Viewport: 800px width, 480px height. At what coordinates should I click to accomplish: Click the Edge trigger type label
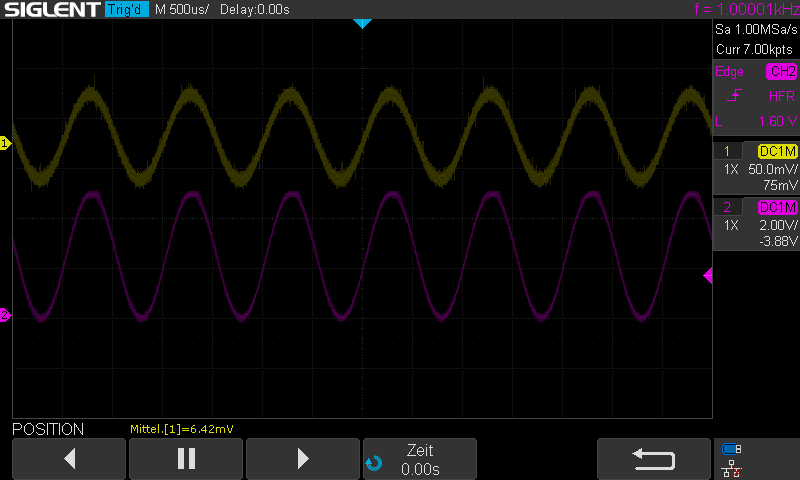(729, 71)
